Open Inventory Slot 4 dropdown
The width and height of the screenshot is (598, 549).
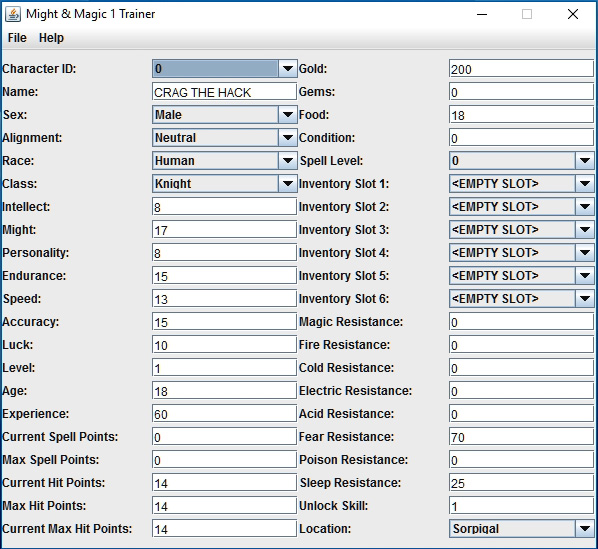click(x=521, y=252)
